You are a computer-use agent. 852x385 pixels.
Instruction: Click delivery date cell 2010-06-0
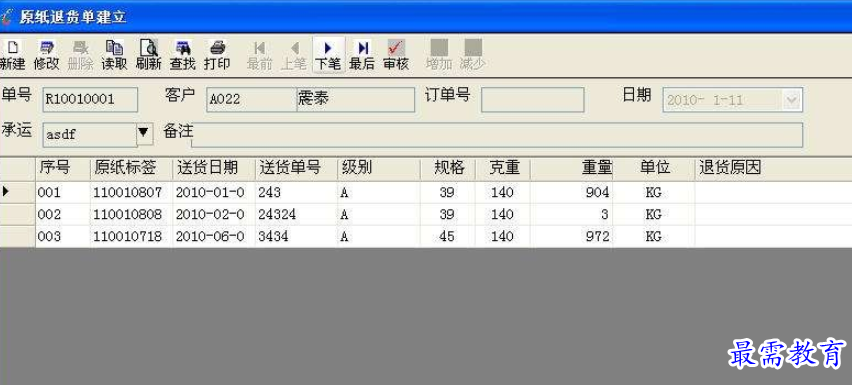(215, 237)
